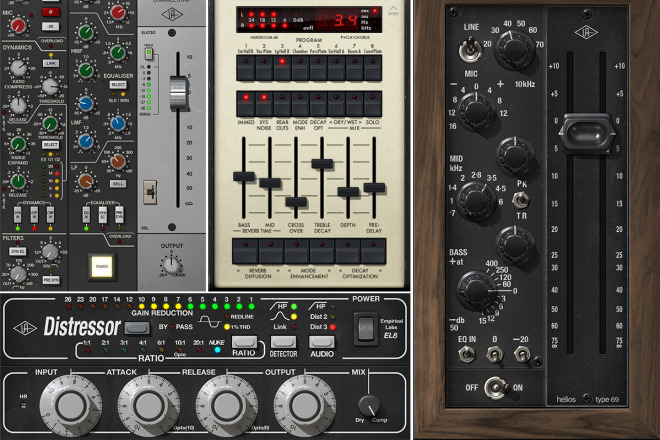Click the reverb PRE-DELAY slider
Viewport: 660px width, 440px height.
374,188
